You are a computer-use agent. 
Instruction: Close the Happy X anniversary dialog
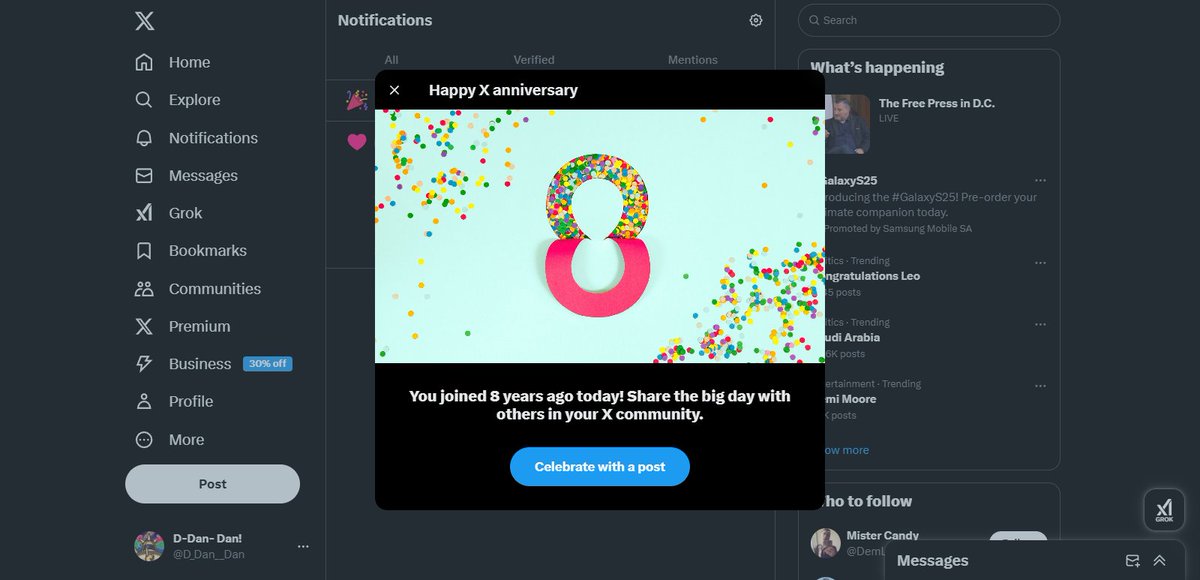point(394,90)
